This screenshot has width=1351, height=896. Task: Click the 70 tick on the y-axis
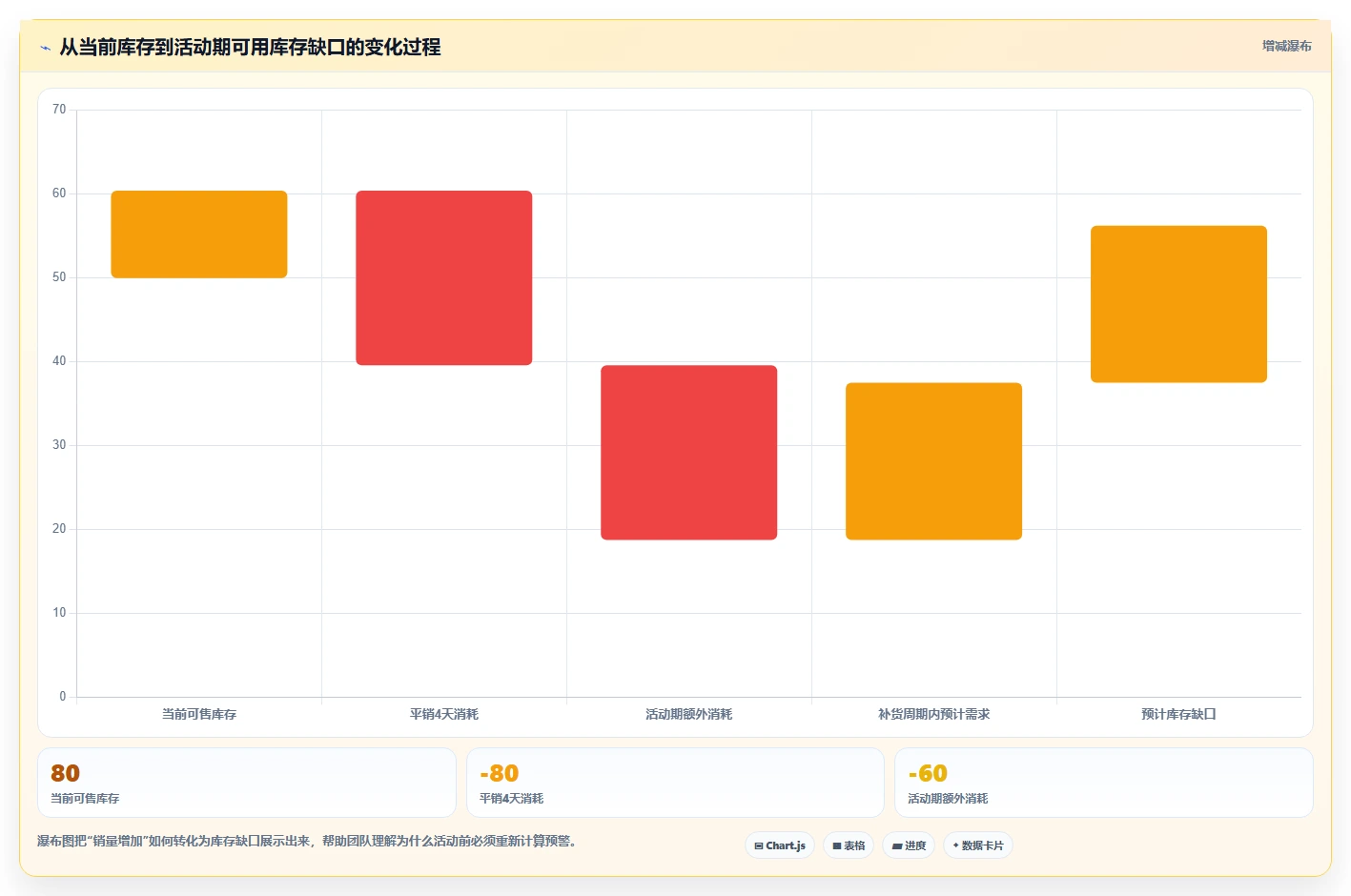(59, 110)
